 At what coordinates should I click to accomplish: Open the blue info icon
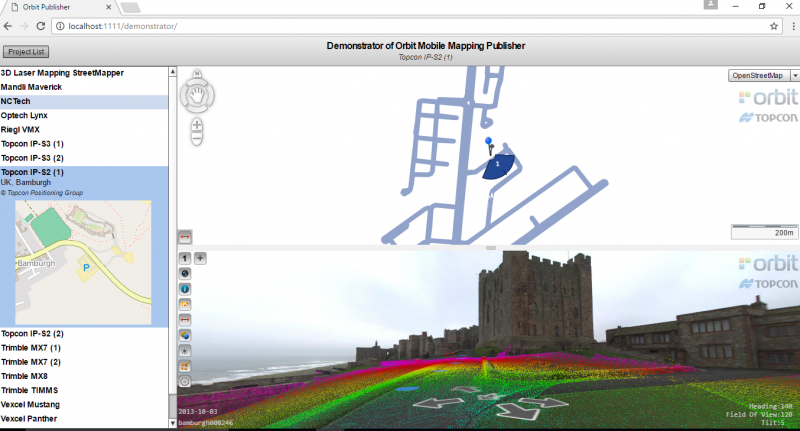(x=185, y=289)
